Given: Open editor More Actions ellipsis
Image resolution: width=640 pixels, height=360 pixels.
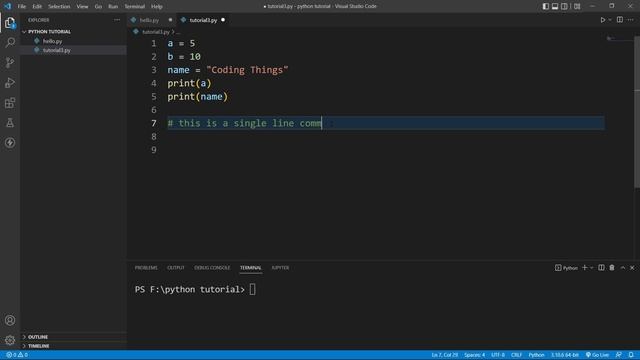Looking at the screenshot, I should tap(631, 20).
